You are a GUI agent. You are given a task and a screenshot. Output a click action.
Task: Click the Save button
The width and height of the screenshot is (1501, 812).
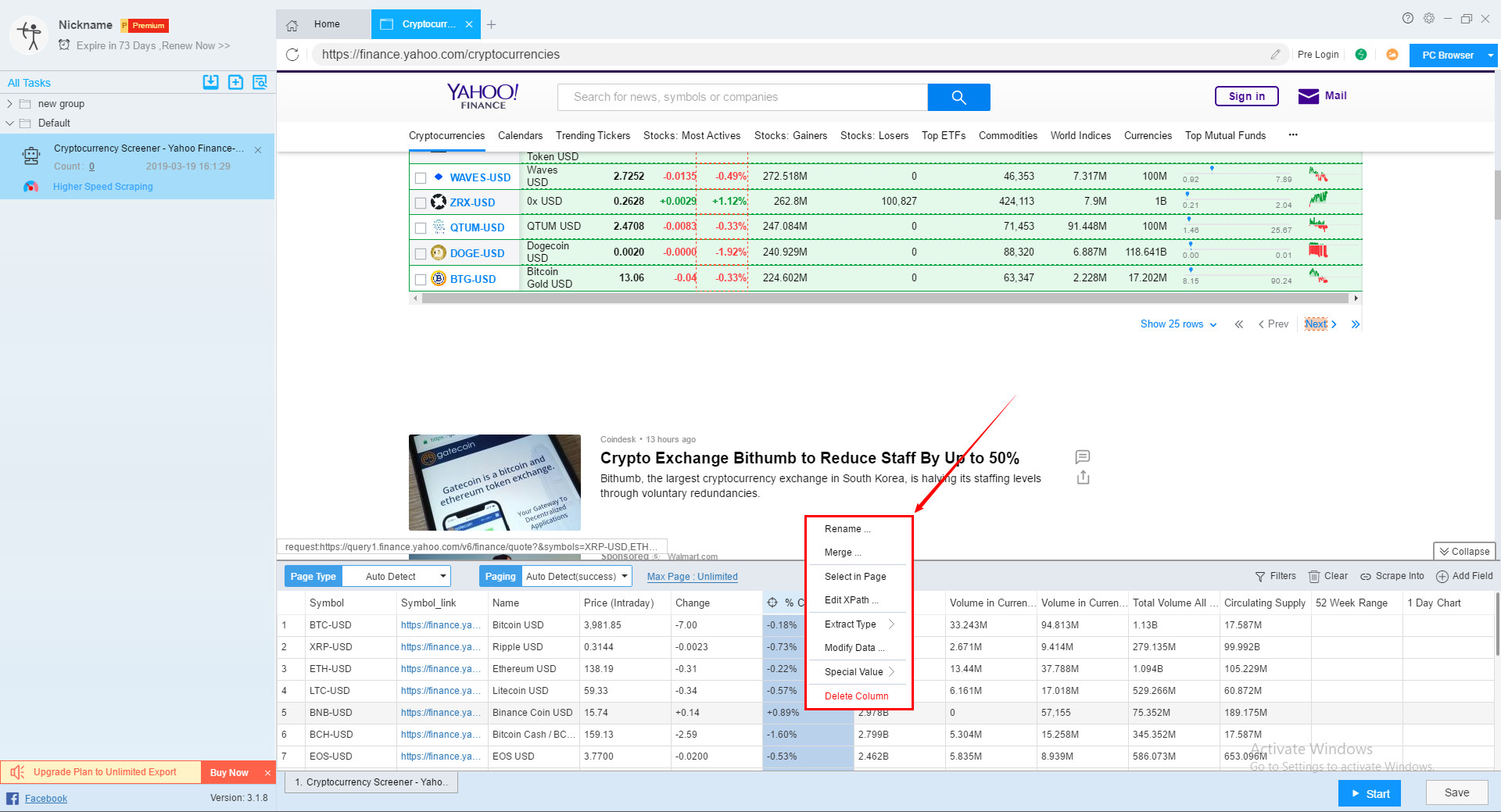tap(1456, 792)
